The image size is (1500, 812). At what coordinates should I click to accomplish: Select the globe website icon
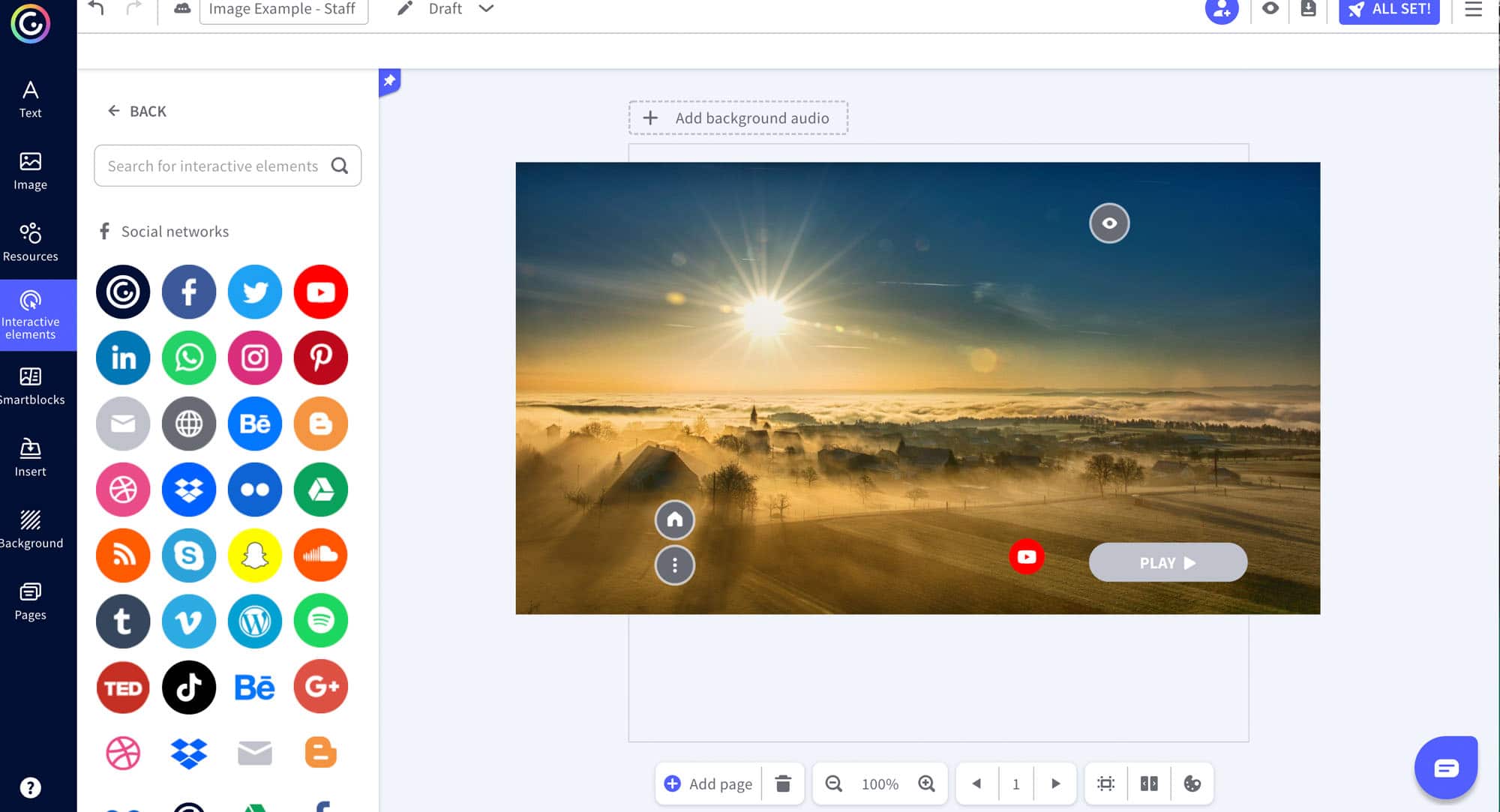pyautogui.click(x=189, y=424)
